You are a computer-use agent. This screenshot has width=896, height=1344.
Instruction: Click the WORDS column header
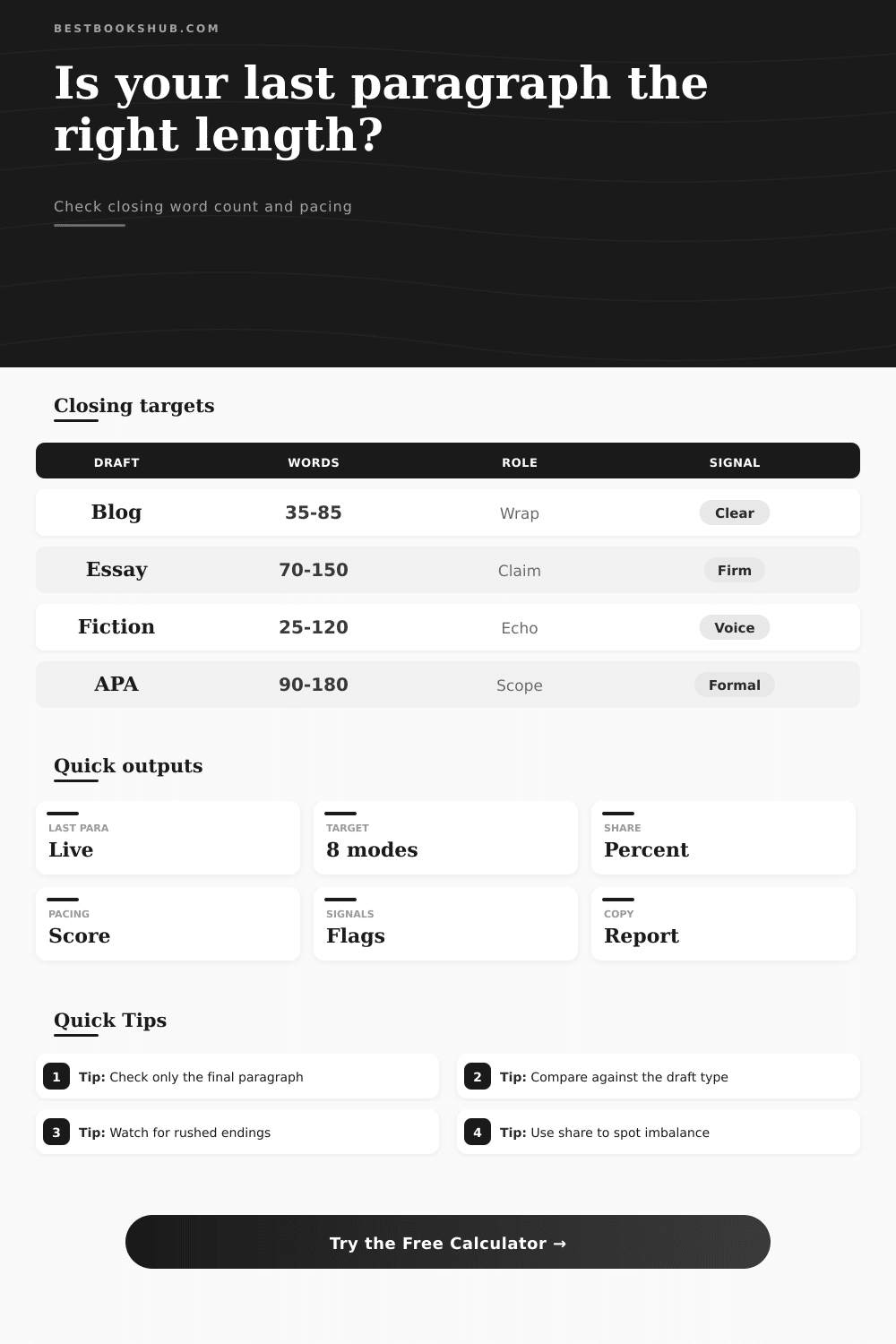tap(314, 462)
